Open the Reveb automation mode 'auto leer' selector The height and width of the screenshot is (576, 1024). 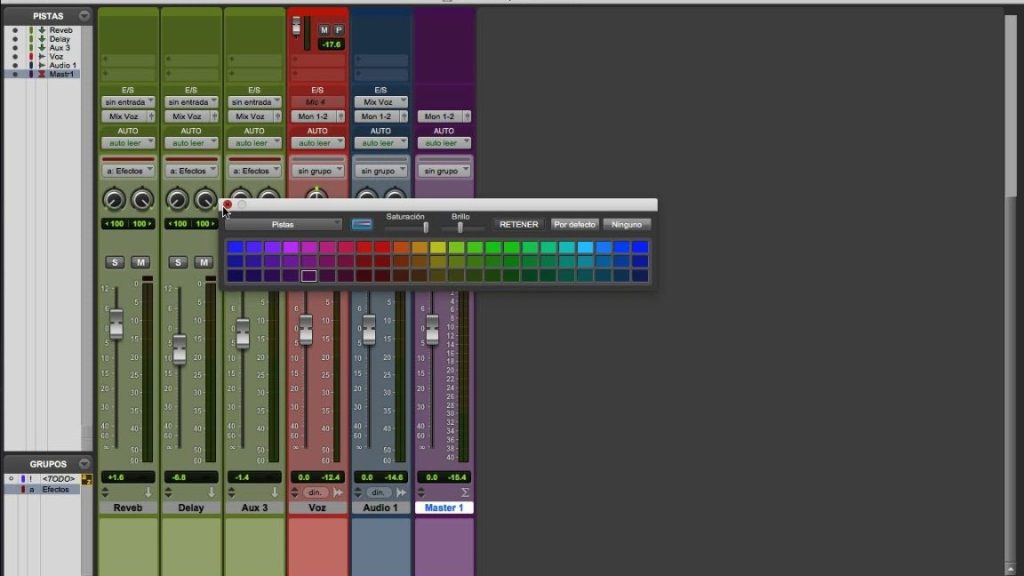point(128,143)
